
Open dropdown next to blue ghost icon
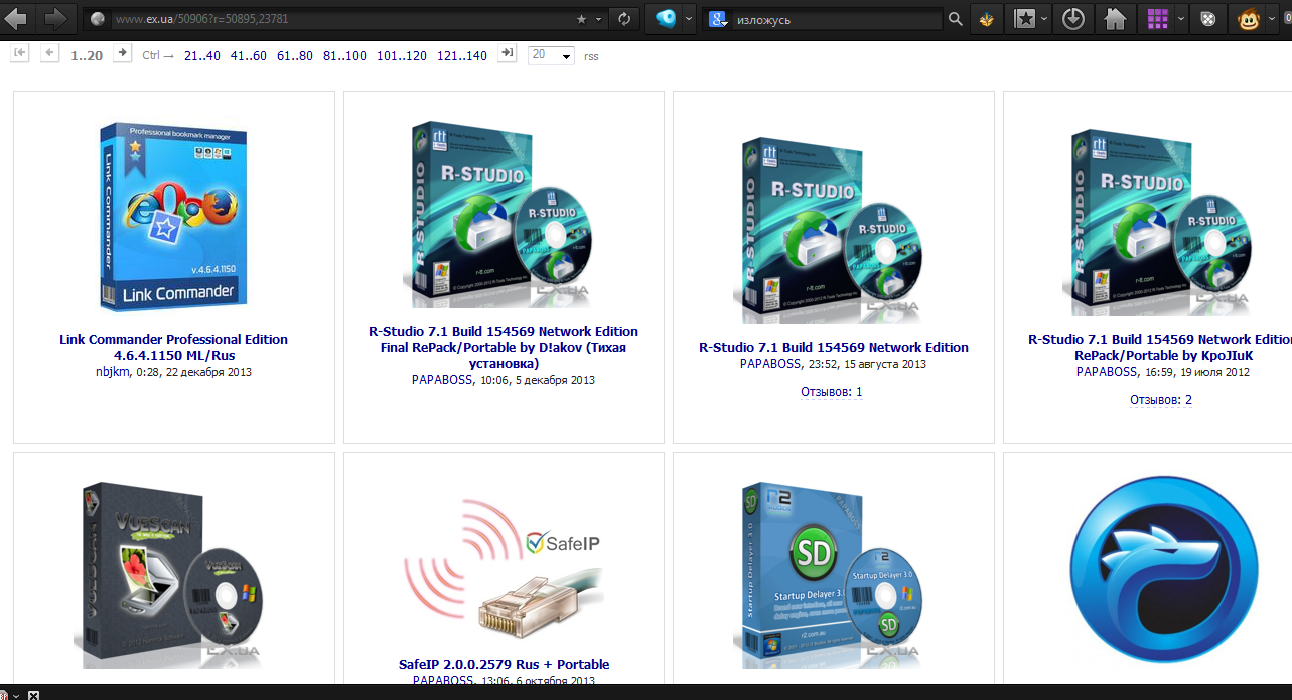(x=689, y=19)
